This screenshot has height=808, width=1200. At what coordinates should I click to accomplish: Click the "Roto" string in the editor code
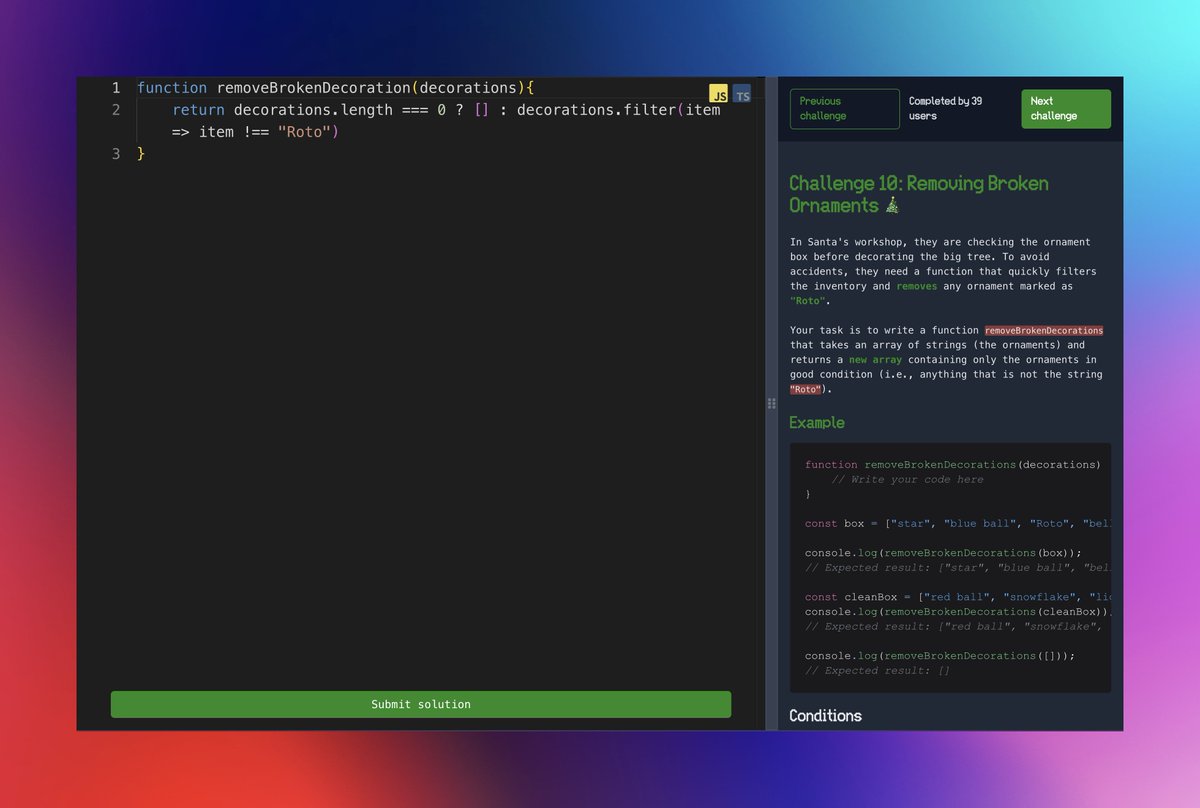(x=303, y=132)
